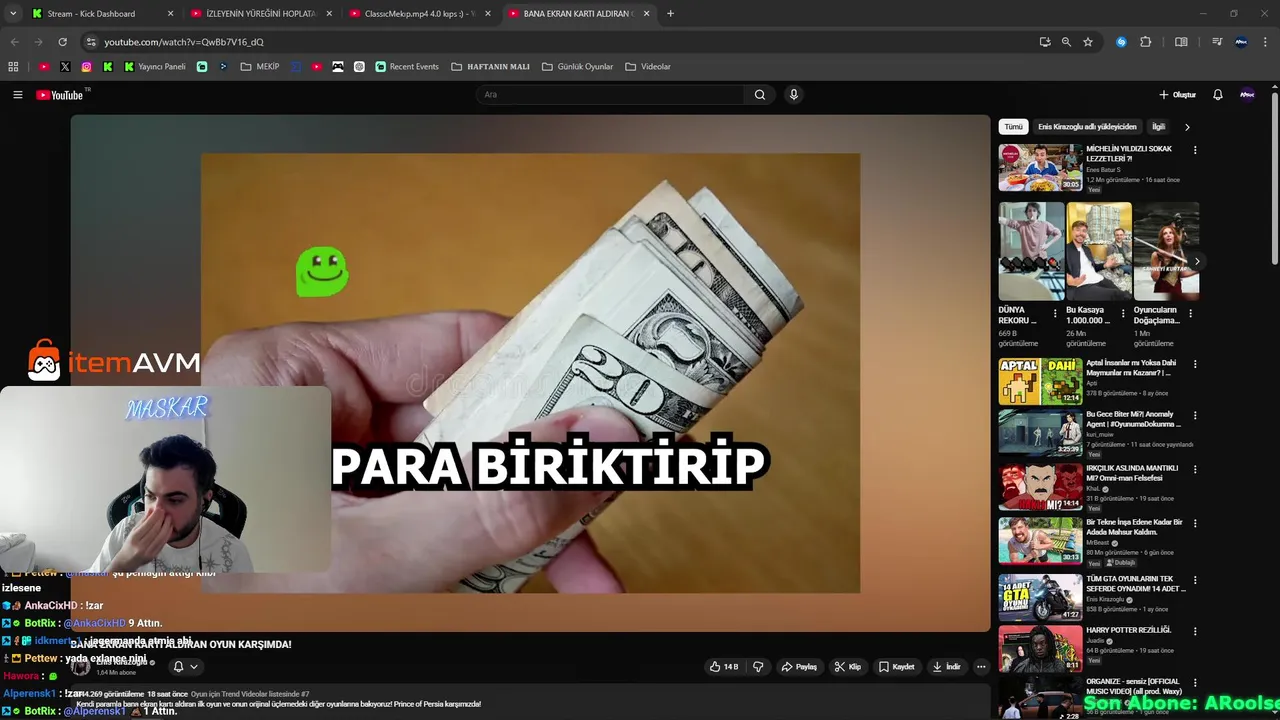Open DÜNYA REKORU short thumbnail
The image size is (1280, 720).
pos(1031,251)
